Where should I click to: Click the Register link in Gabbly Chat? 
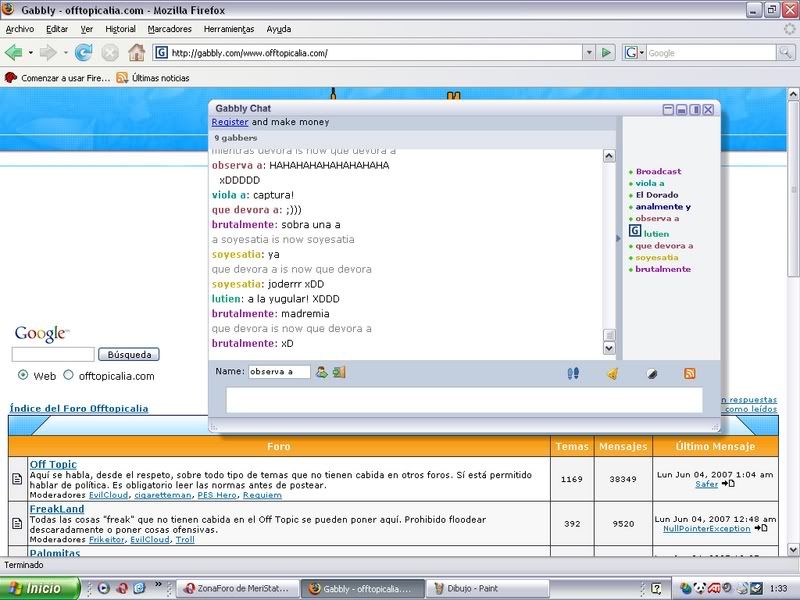(x=230, y=122)
